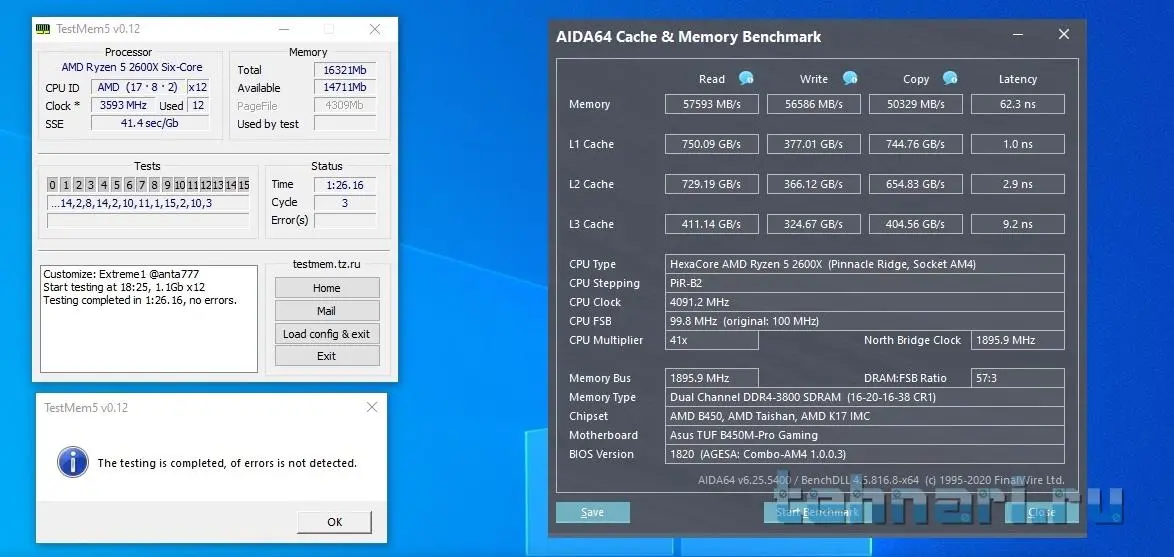Click the Exit button in TestMem5

coord(326,356)
